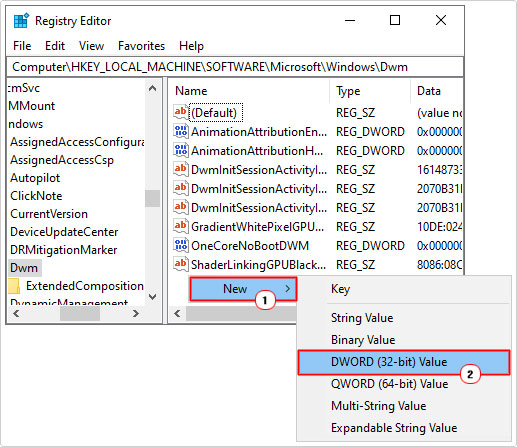Click the tree pane scroll right arrow
517x447 pixels.
[135, 313]
